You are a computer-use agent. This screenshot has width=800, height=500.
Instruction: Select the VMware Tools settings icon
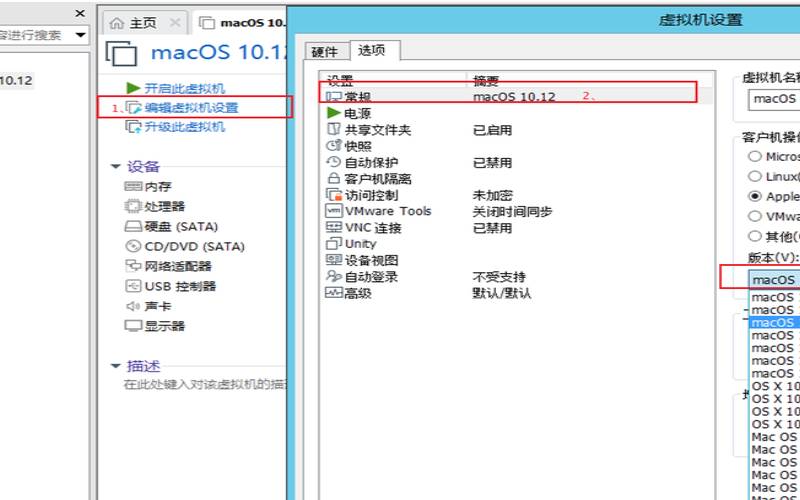pyautogui.click(x=334, y=211)
